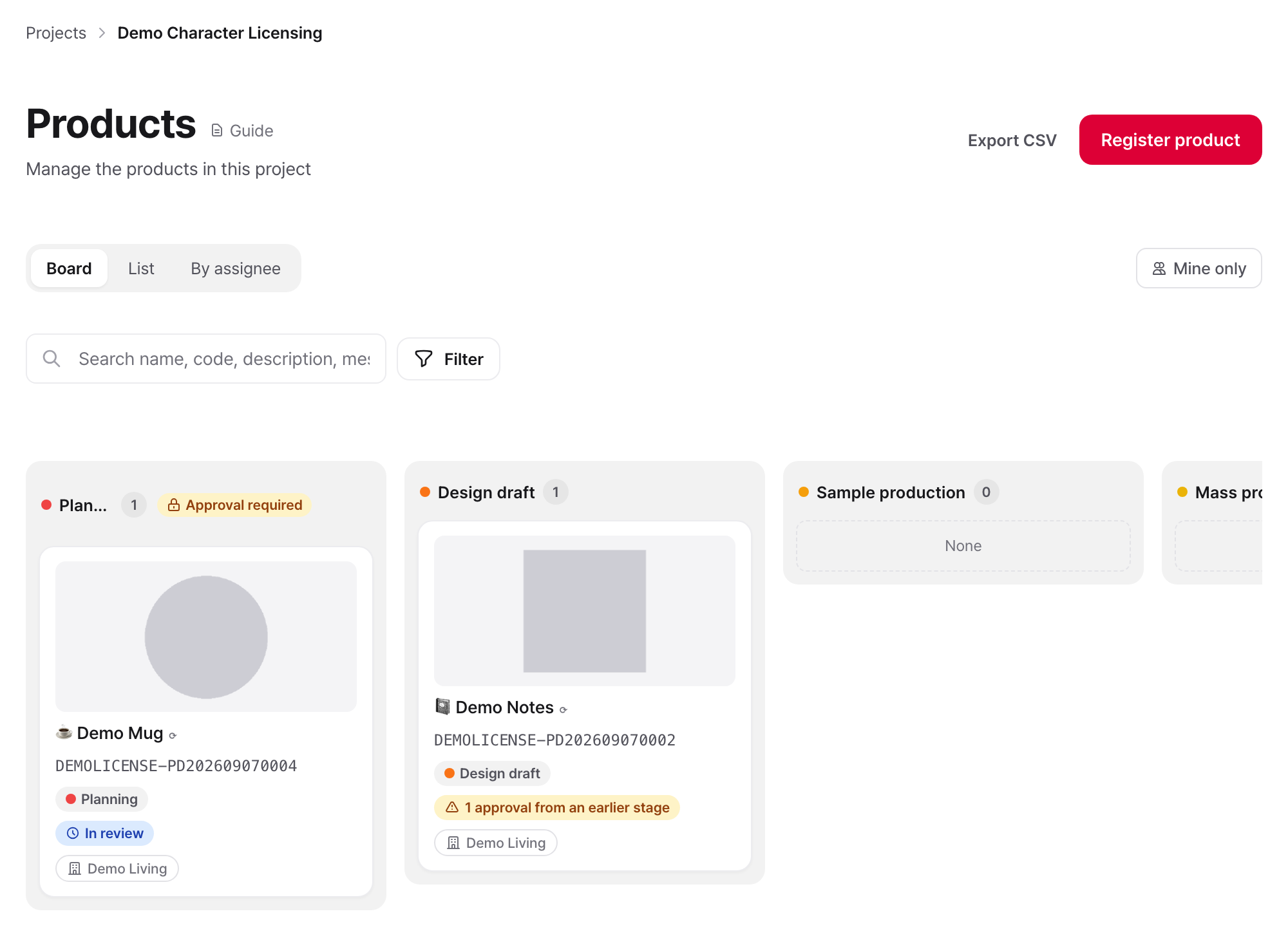Click the Demo Living tag on Demo Mug
This screenshot has height=936, width=1288.
[117, 868]
